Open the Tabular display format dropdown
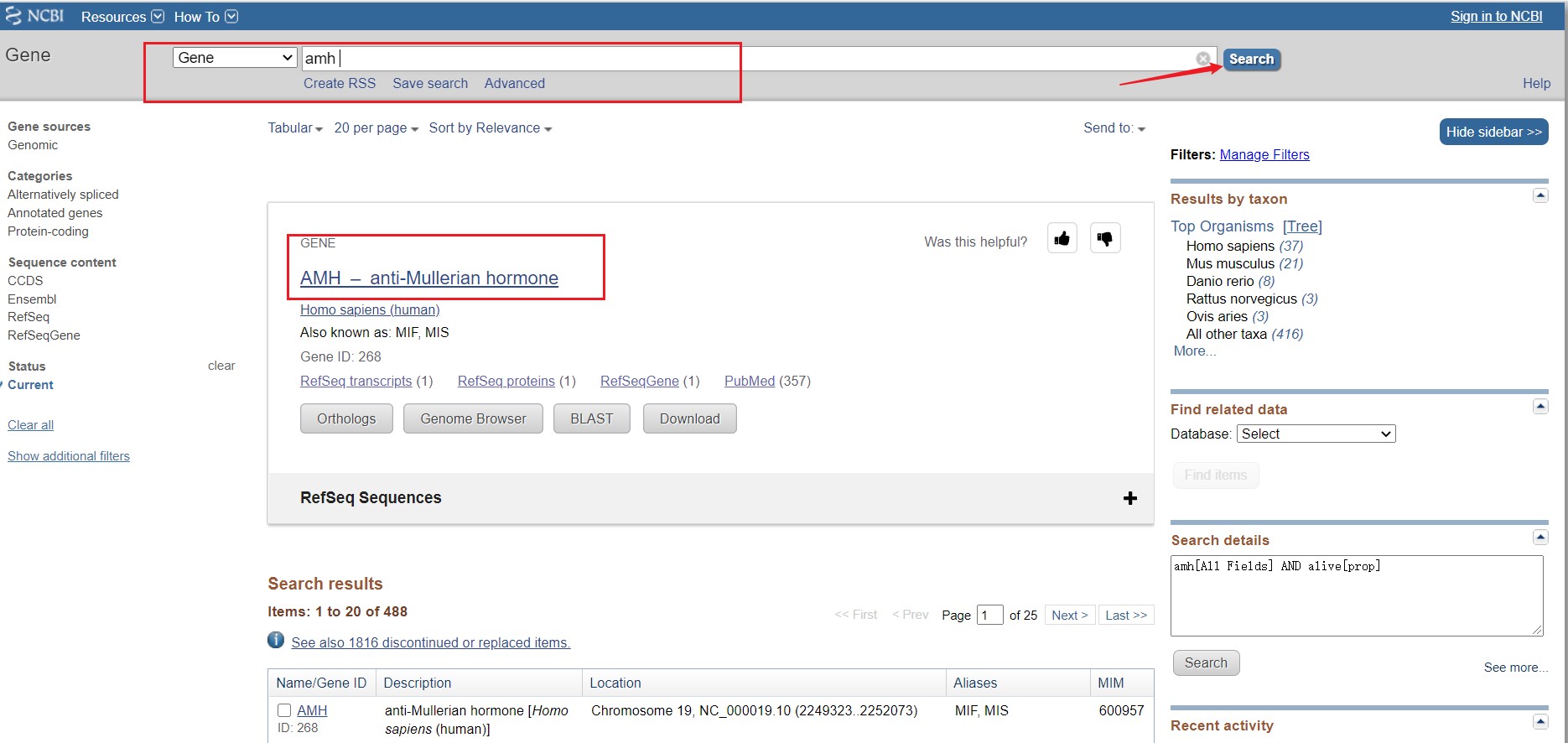1568x743 pixels. coord(295,128)
